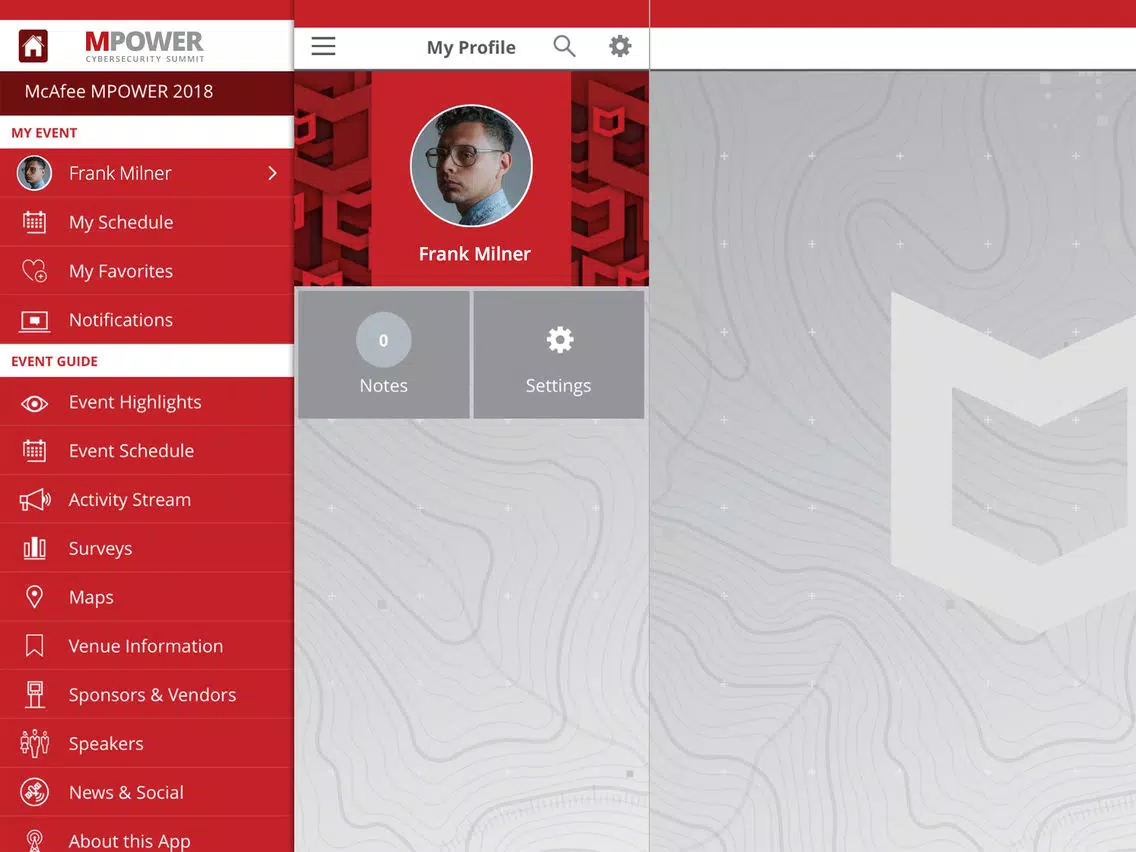Expand Frank Milner chevron arrow
The width and height of the screenshot is (1136, 852).
pos(272,173)
